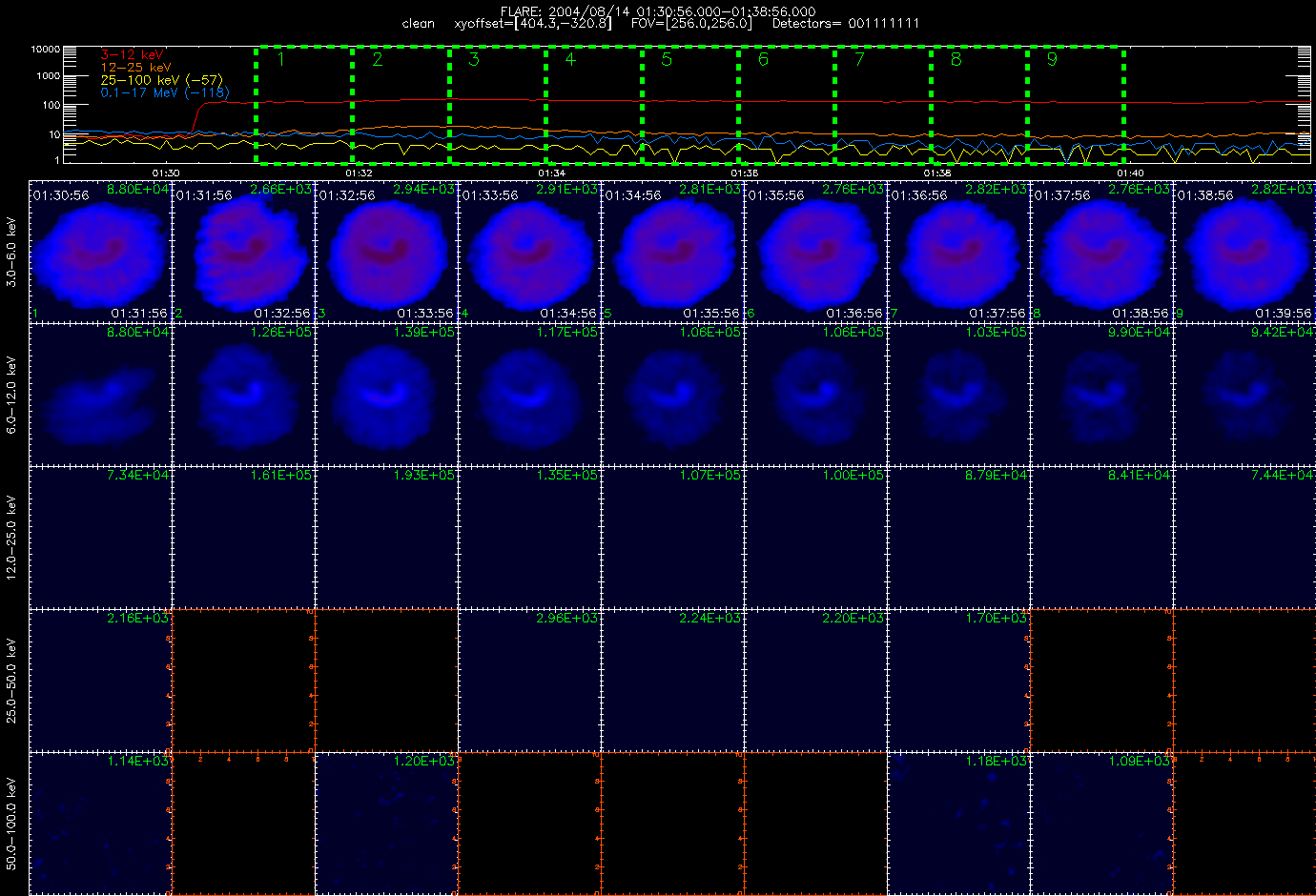This screenshot has width=1316, height=896.
Task: Click the peak value 1.09E+03
Action: coord(1140,762)
